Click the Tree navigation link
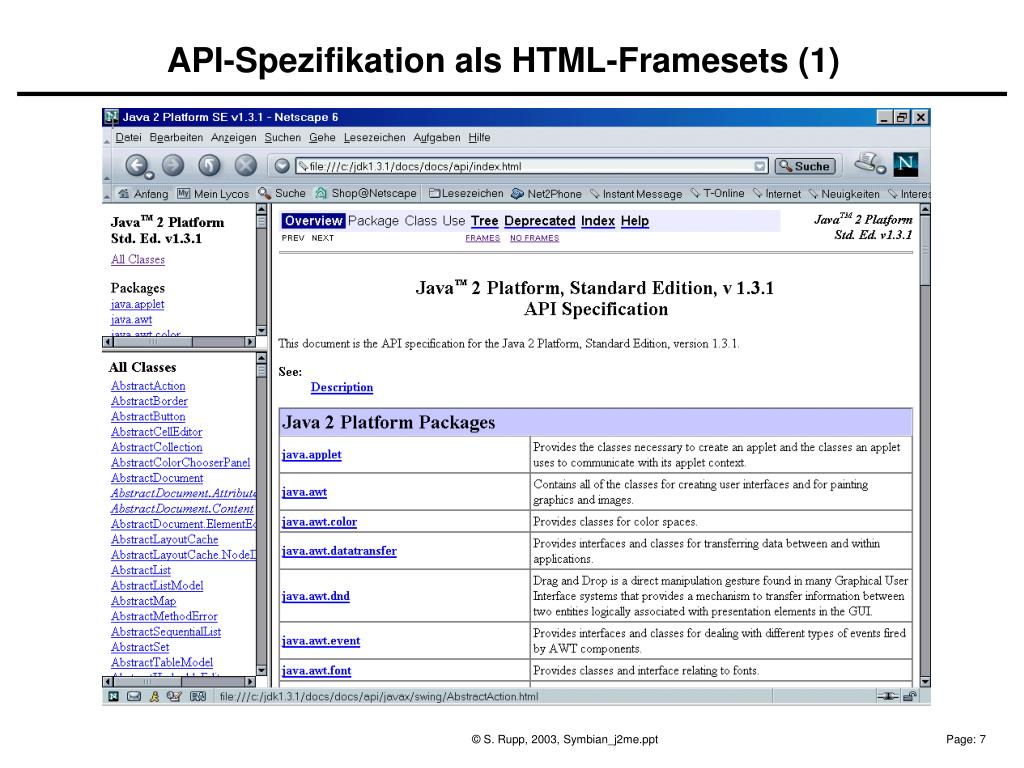This screenshot has height=768, width=1024. (485, 221)
